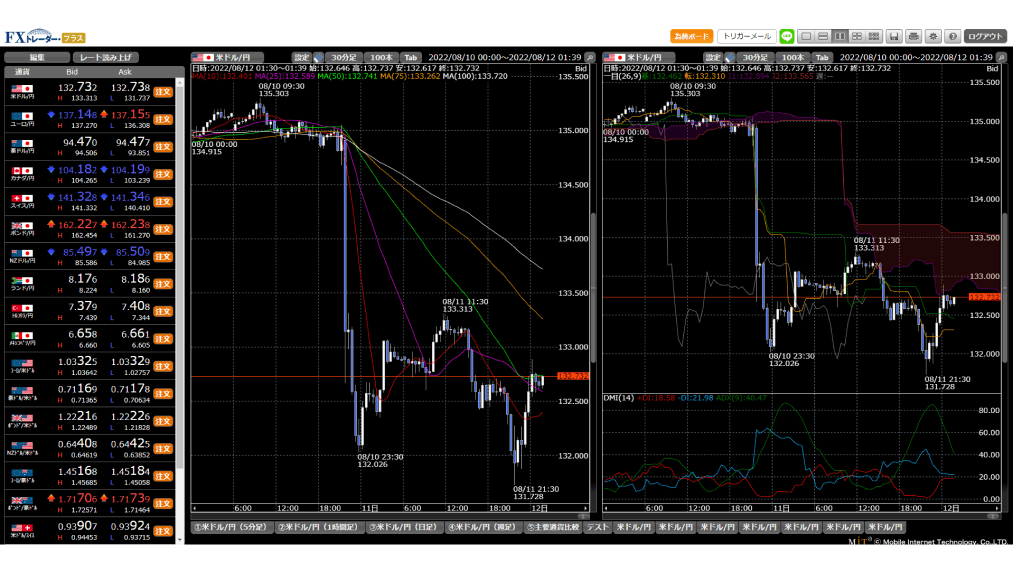Select tab ④米ドル/円（週足）
The height and width of the screenshot is (572, 1013).
click(483, 527)
